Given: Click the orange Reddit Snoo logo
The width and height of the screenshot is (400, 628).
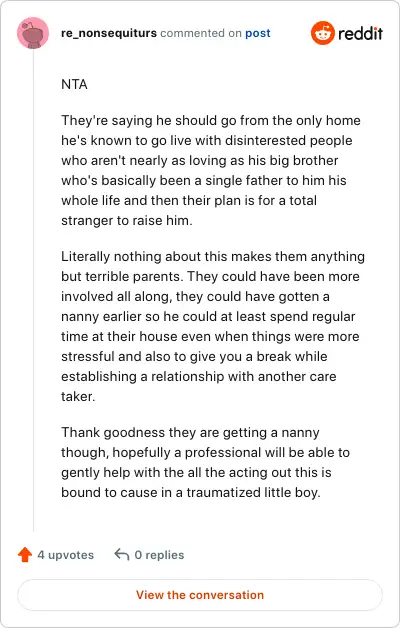Looking at the screenshot, I should point(322,33).
